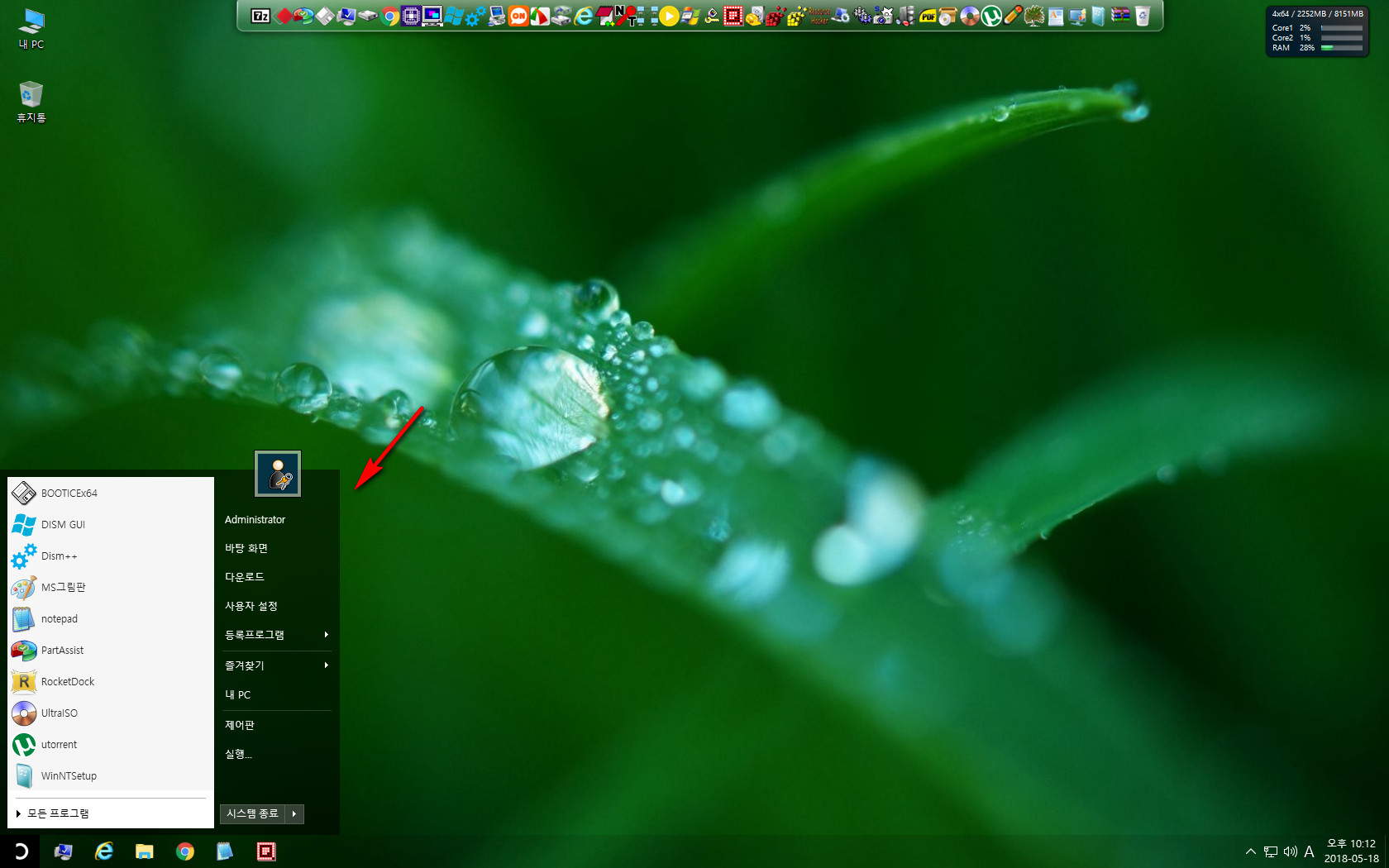1389x868 pixels.
Task: Launch Resource Hacker from the dock
Action: [819, 16]
